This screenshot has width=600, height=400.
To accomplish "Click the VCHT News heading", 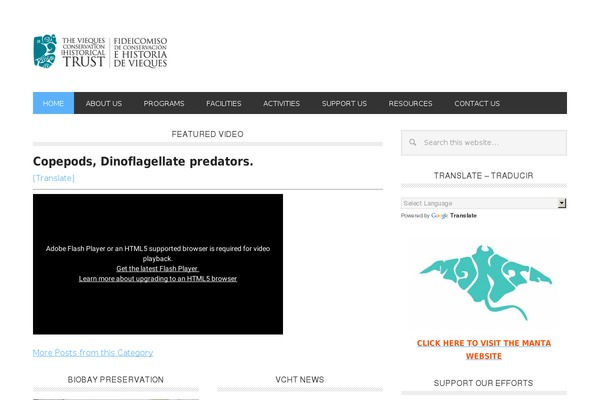I will point(300,380).
